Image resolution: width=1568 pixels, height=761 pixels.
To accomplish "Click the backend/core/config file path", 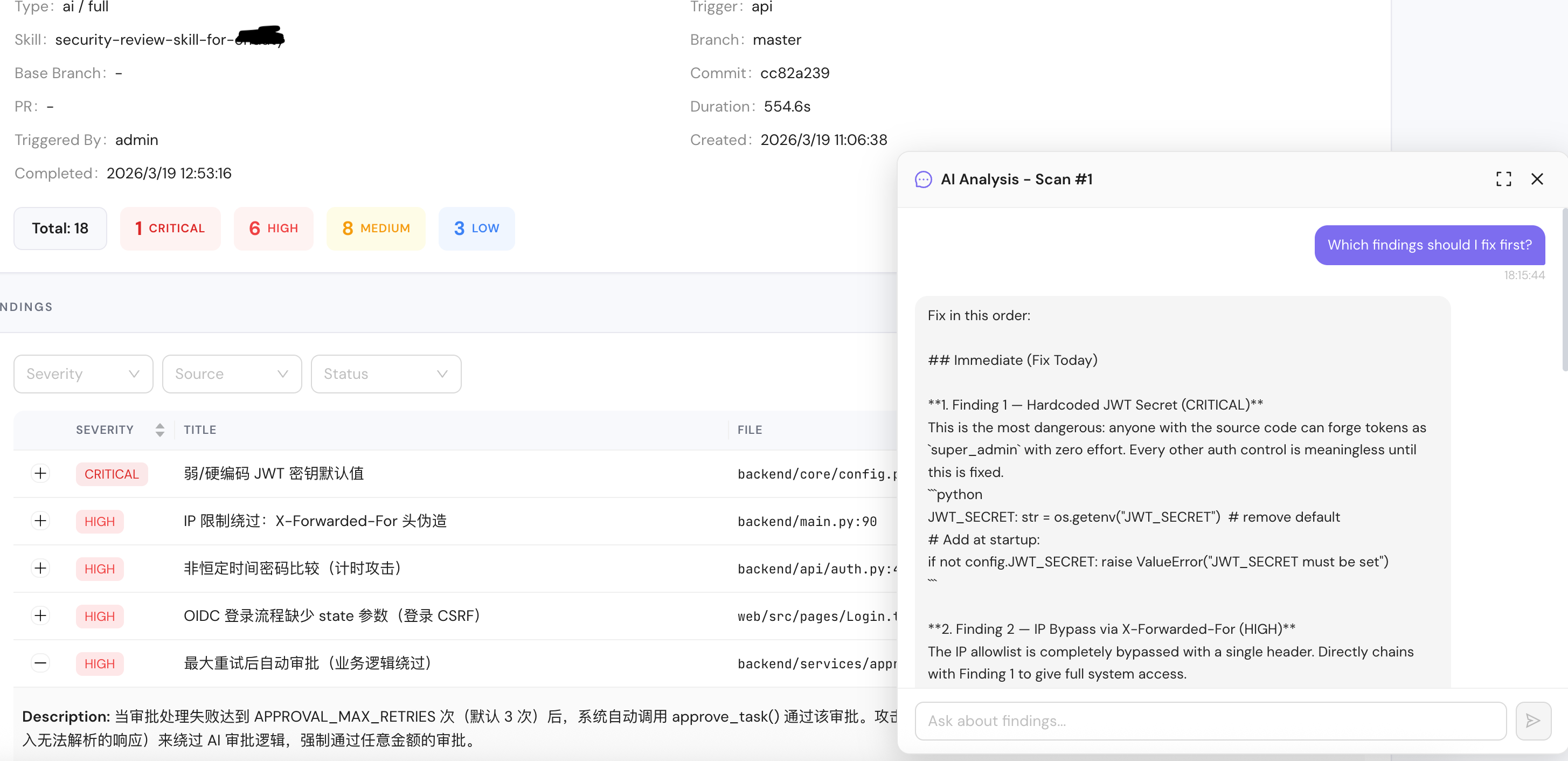I will tap(817, 474).
